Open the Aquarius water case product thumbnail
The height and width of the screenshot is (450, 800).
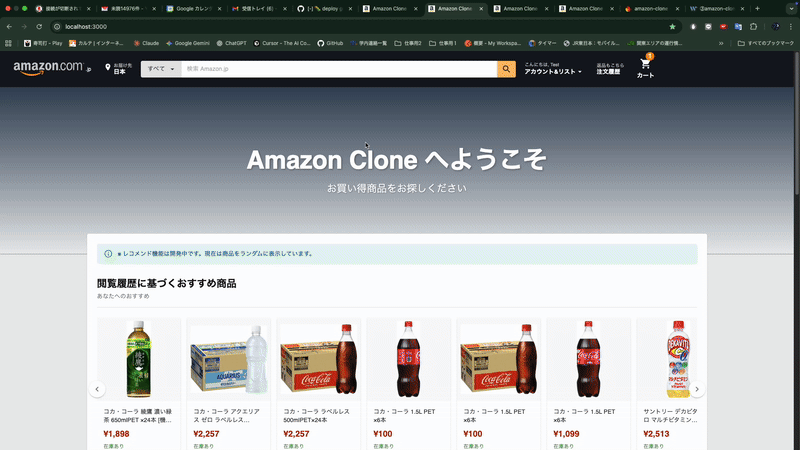coord(229,360)
